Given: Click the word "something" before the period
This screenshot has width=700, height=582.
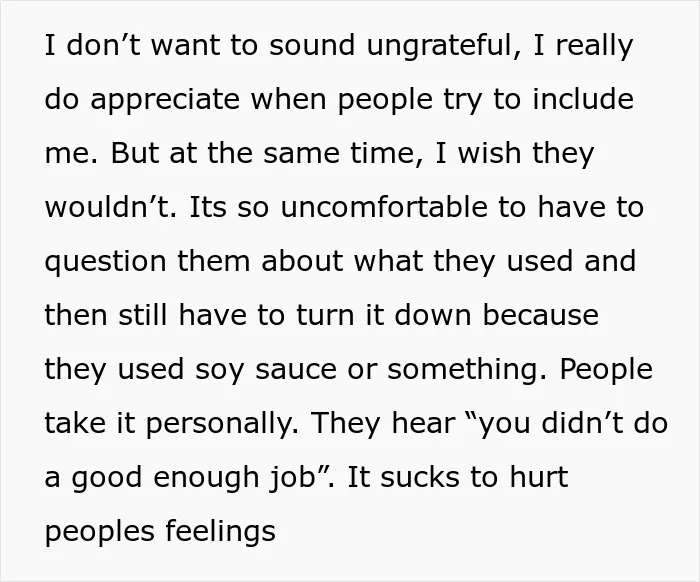Looking at the screenshot, I should click(x=467, y=371).
